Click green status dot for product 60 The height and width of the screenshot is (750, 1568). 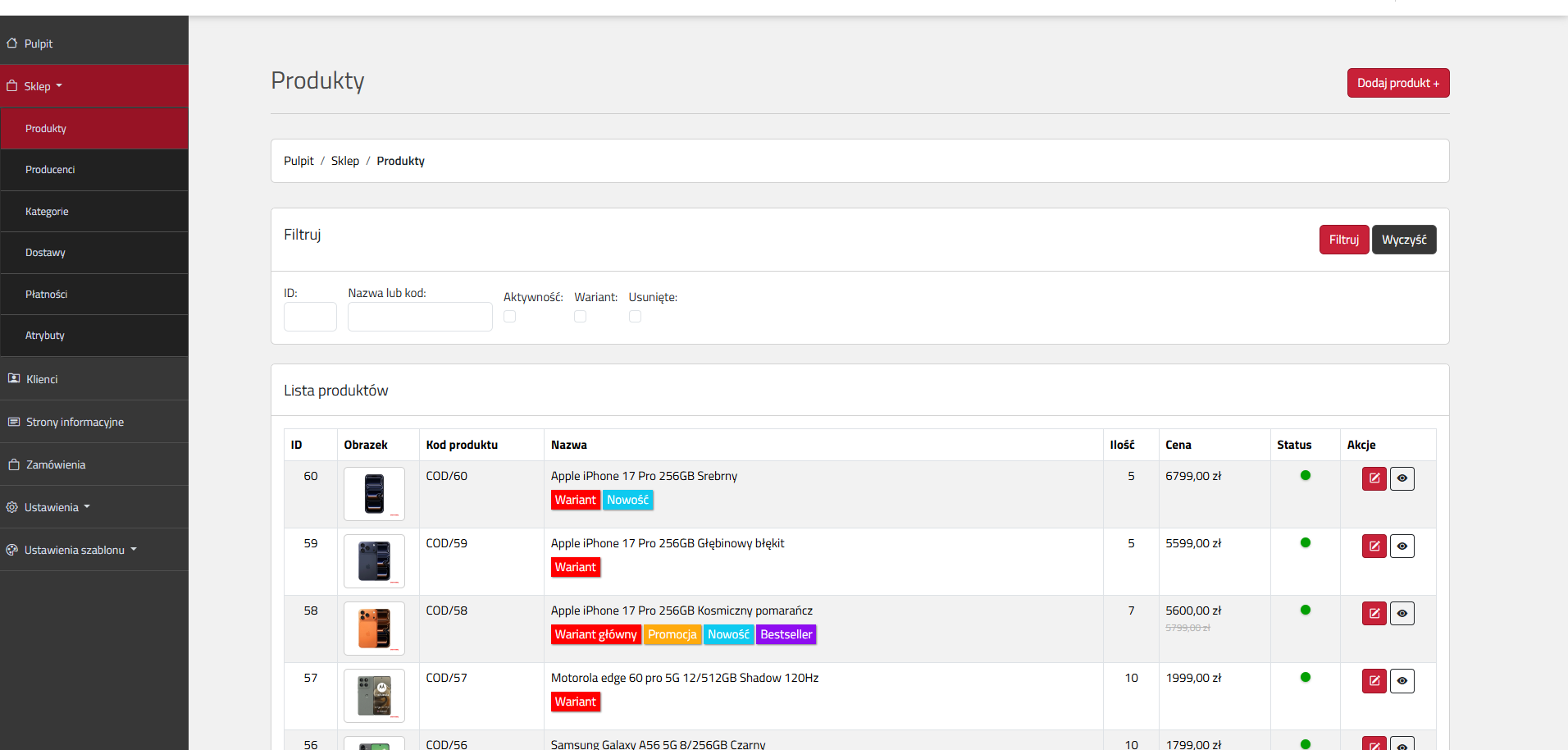[x=1306, y=475]
